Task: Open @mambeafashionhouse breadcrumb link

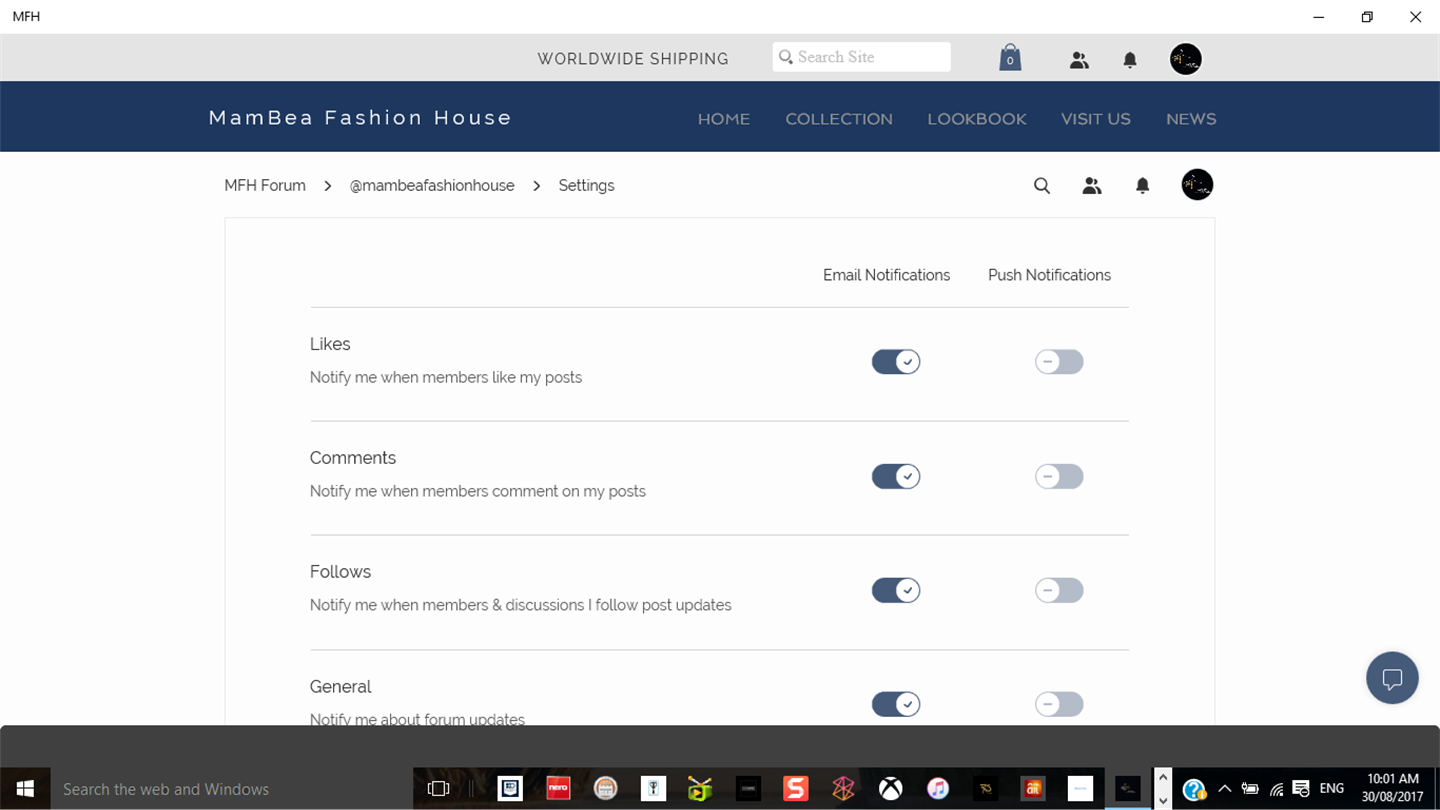Action: pos(432,186)
